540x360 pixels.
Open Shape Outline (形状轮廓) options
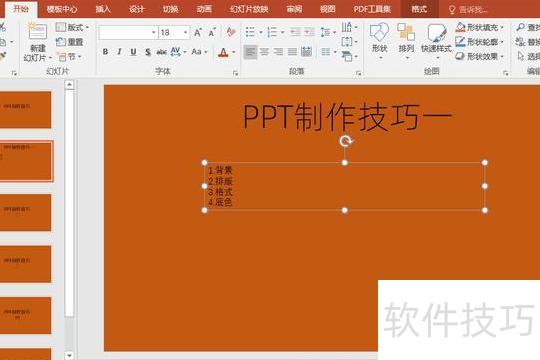click(479, 42)
